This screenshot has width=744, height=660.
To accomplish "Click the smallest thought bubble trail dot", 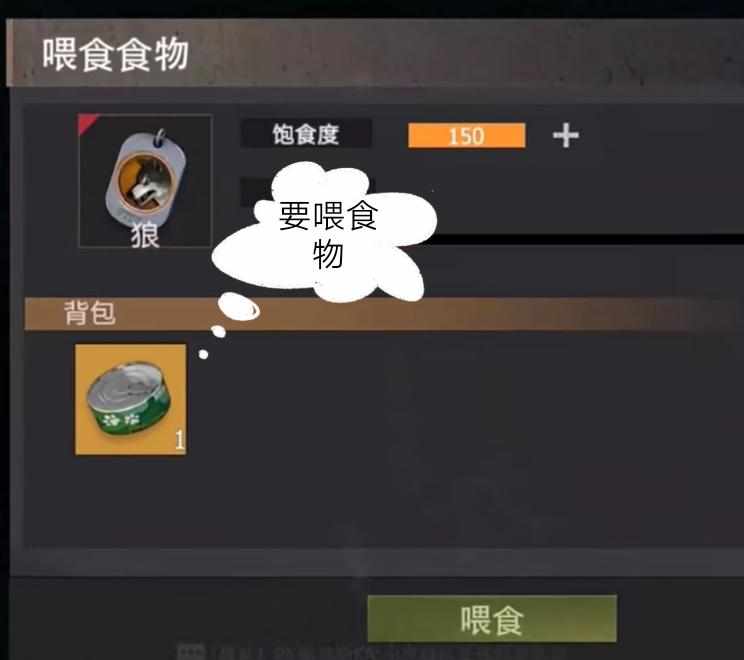I will point(204,354).
